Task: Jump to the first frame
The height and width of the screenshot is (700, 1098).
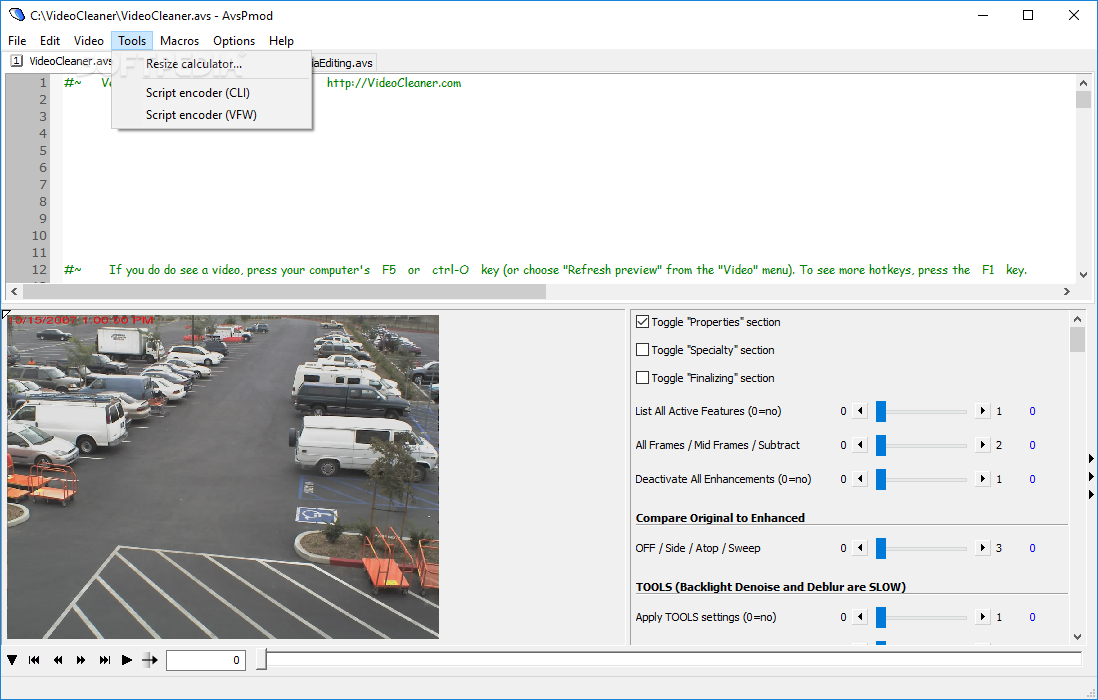Action: [x=34, y=659]
